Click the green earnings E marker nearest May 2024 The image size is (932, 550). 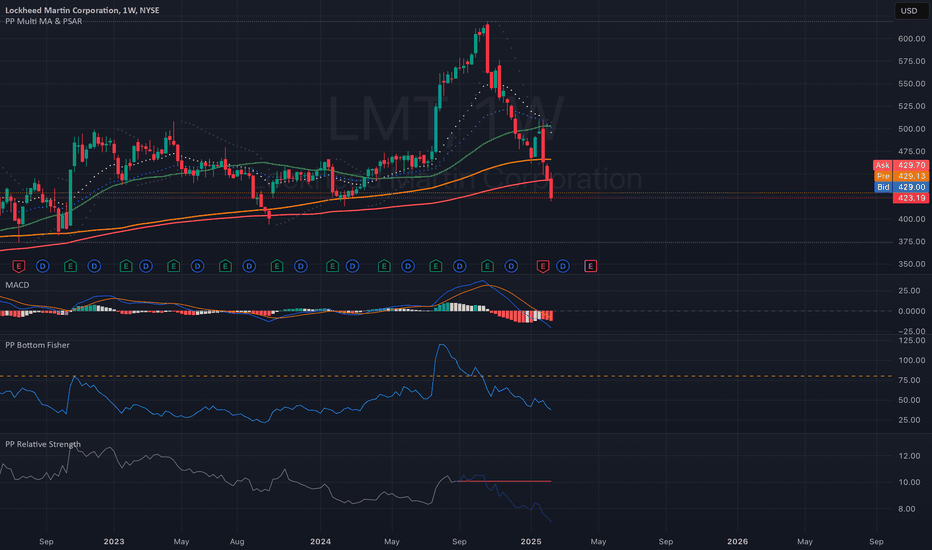pyautogui.click(x=384, y=266)
